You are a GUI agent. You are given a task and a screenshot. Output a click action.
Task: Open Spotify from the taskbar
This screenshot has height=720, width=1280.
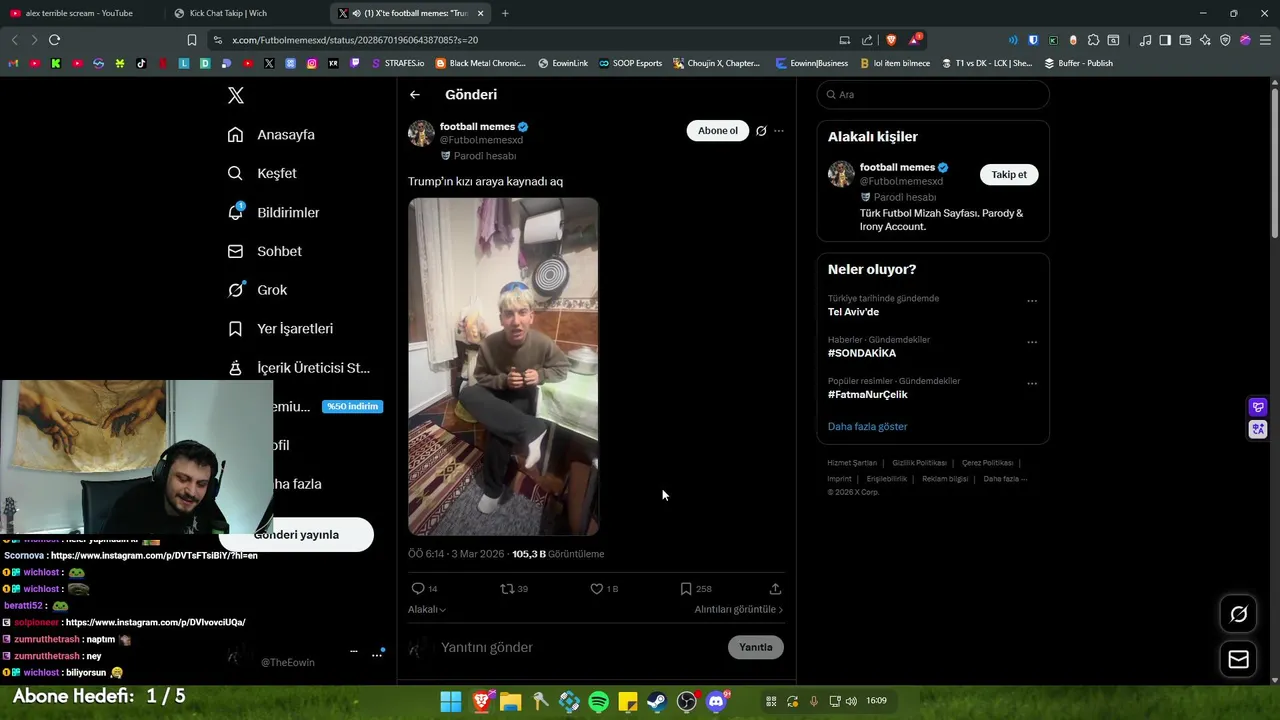coord(599,701)
